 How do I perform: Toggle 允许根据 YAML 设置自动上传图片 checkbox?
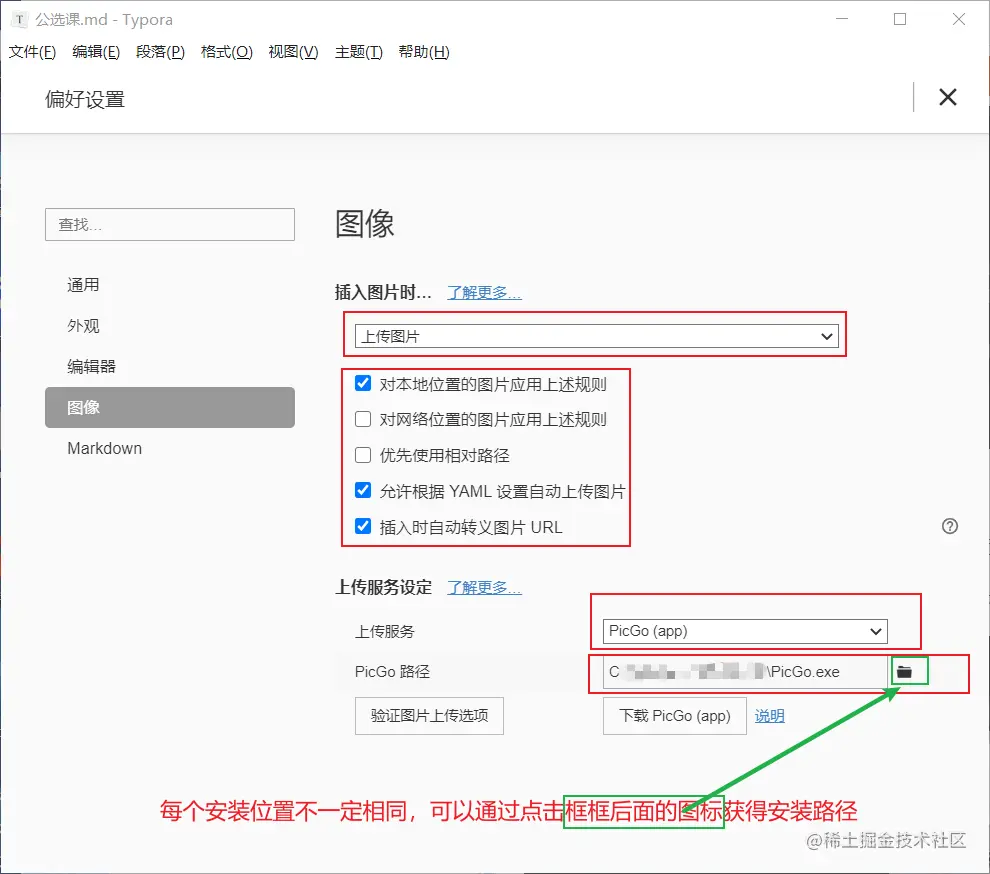point(363,491)
